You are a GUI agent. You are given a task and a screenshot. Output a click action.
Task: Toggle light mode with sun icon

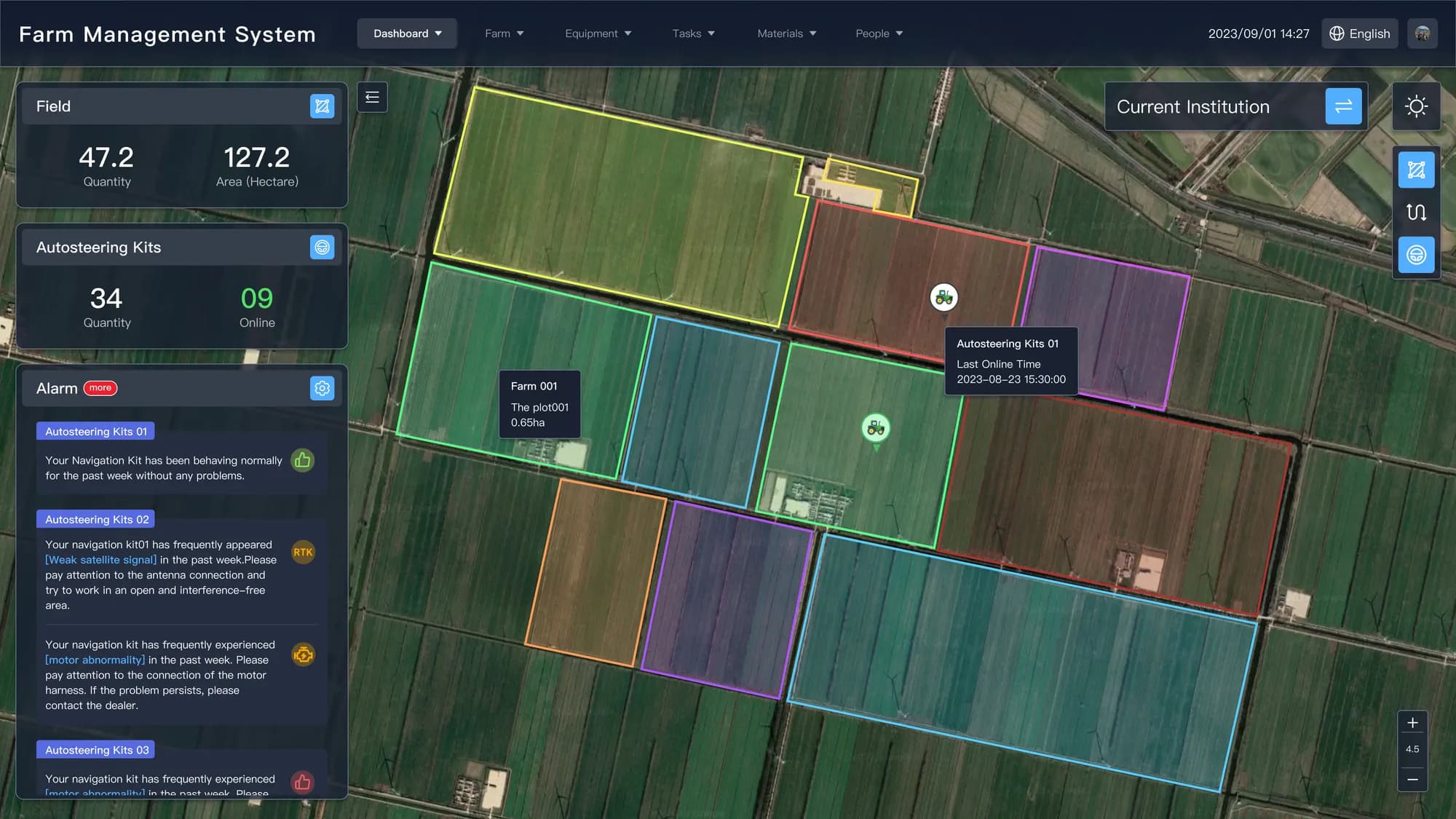click(1416, 106)
